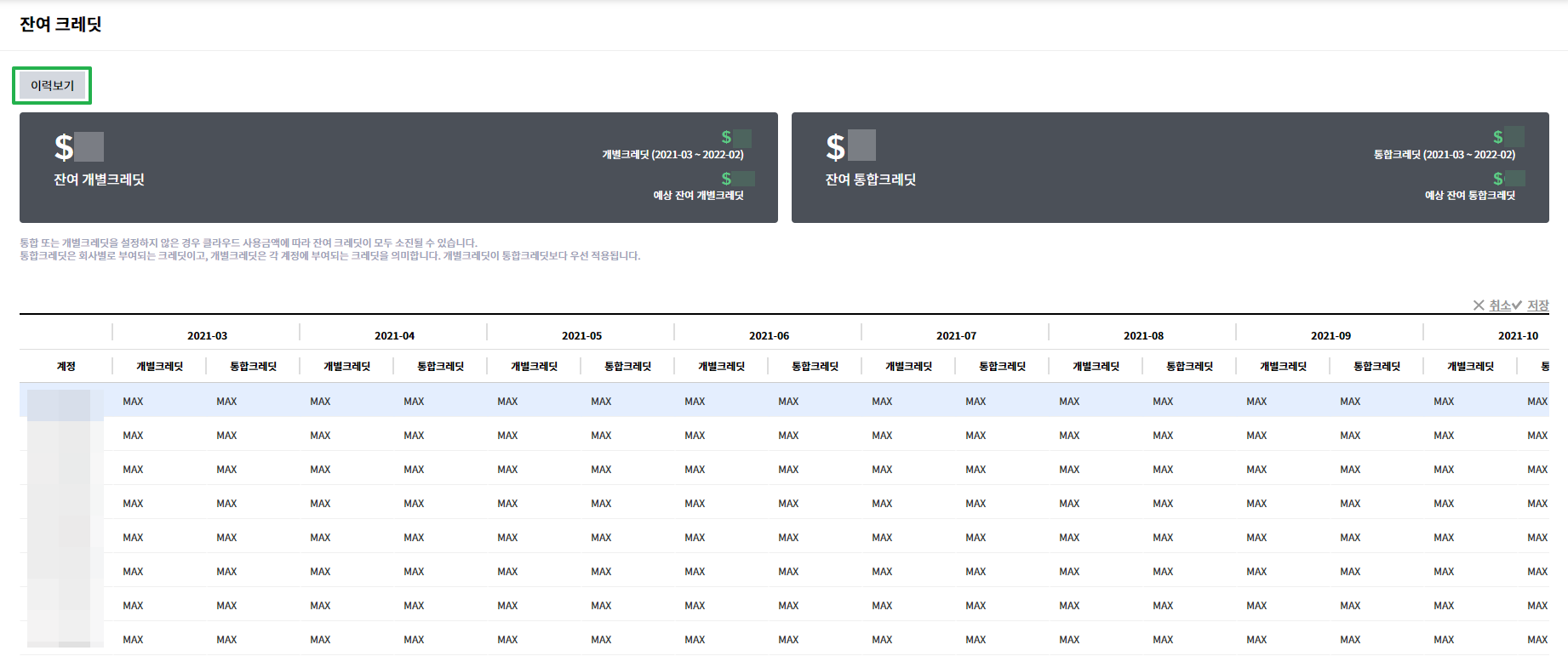
Task: Click the 취소 cancel link
Action: point(1499,305)
